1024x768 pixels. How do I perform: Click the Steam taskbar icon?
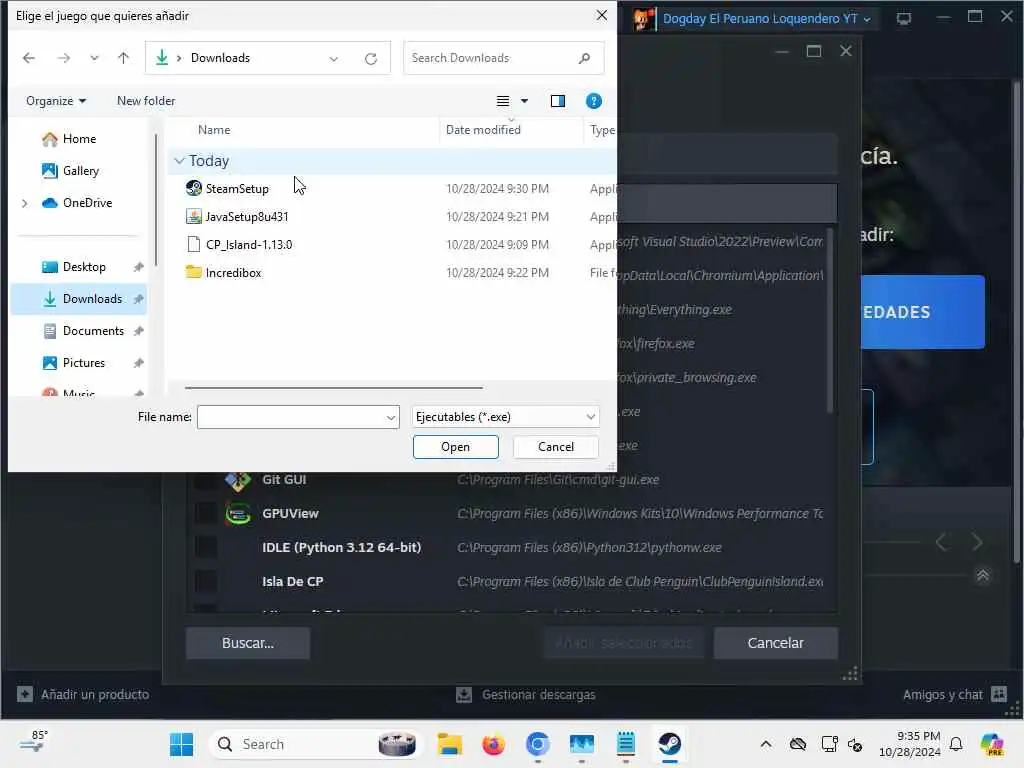[x=670, y=744]
